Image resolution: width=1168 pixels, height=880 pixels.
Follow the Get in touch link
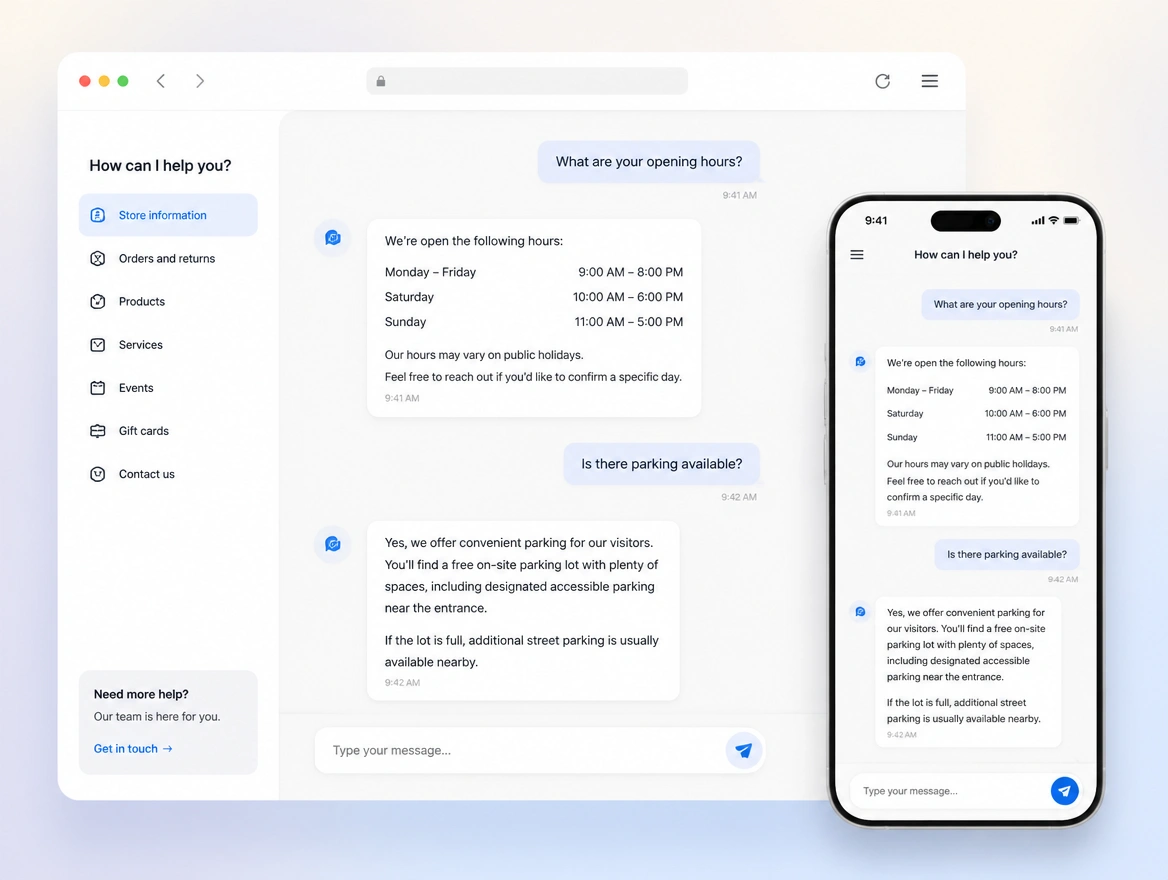click(x=133, y=749)
